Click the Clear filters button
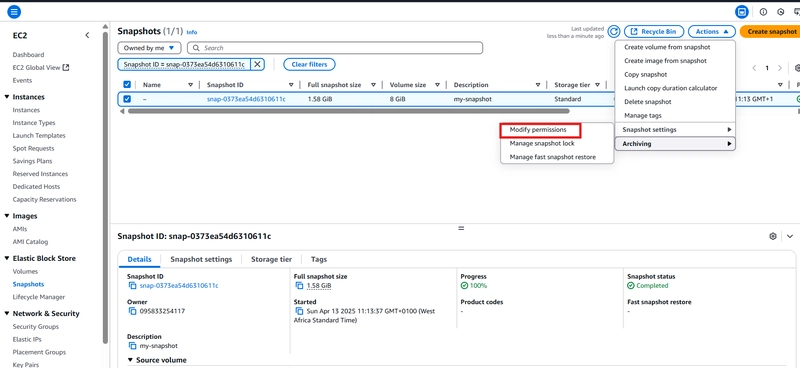This screenshot has width=800, height=368. [309, 64]
